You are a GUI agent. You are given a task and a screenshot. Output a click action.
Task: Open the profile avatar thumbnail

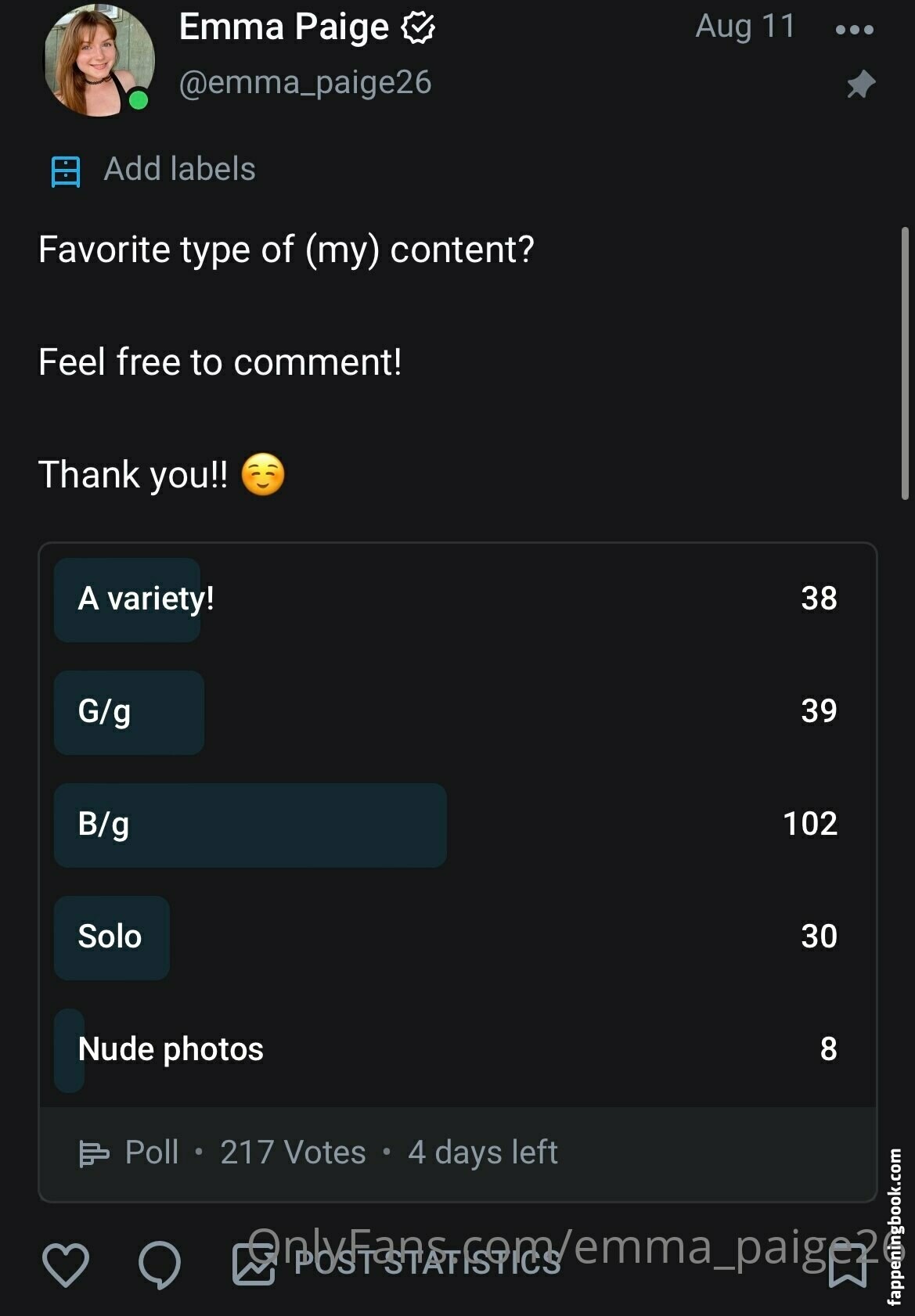tap(98, 59)
